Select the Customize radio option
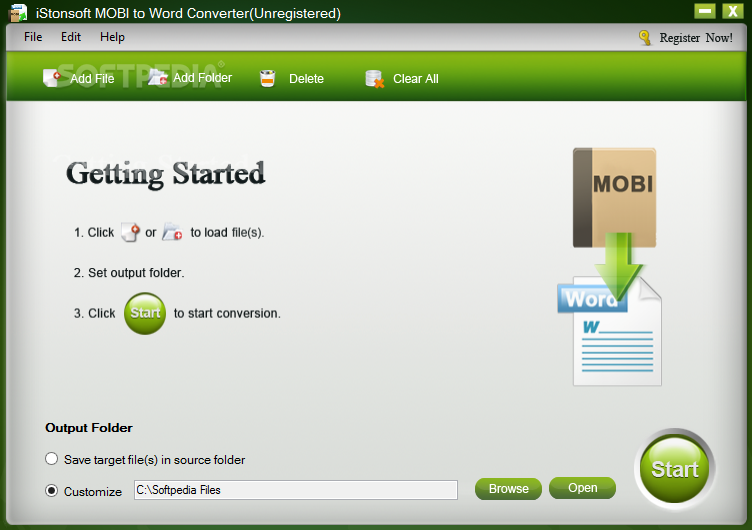The image size is (752, 530). [x=51, y=491]
